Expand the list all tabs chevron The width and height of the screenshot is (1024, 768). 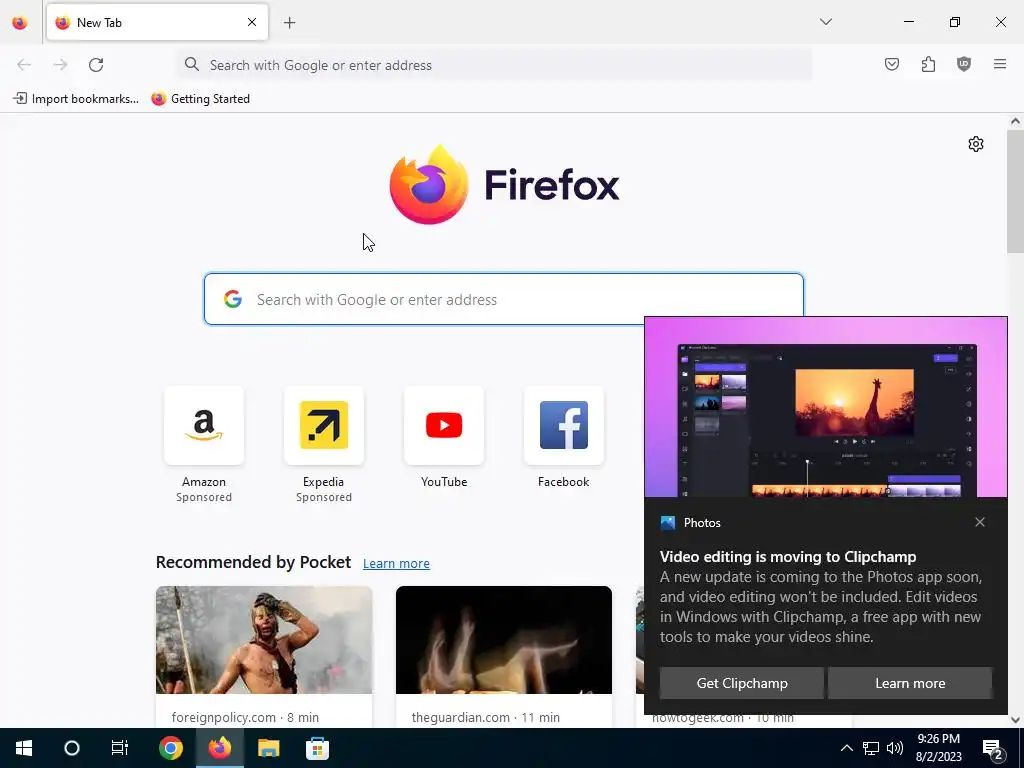pos(825,22)
